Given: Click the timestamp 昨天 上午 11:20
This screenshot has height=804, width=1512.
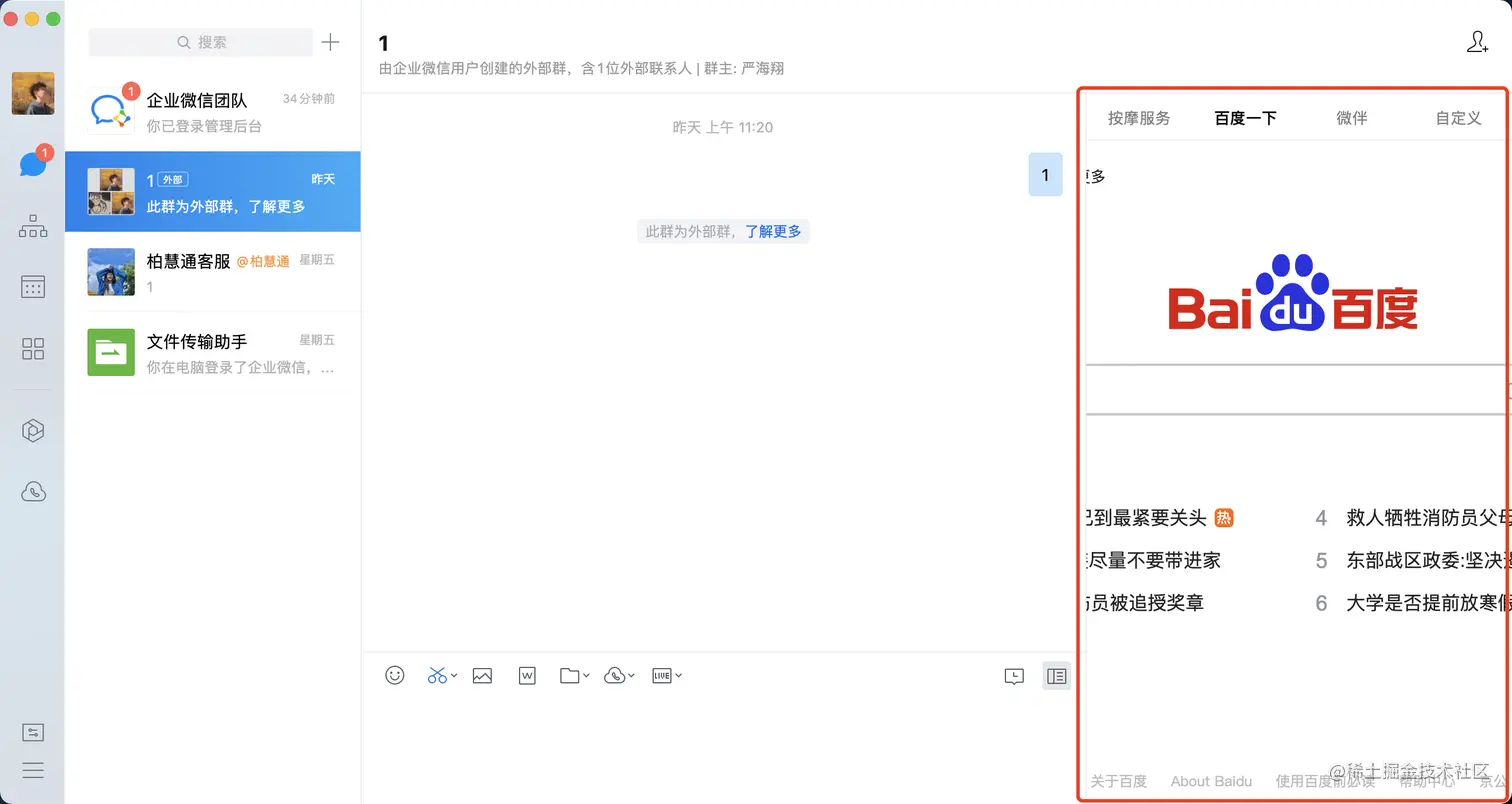Looking at the screenshot, I should [723, 127].
